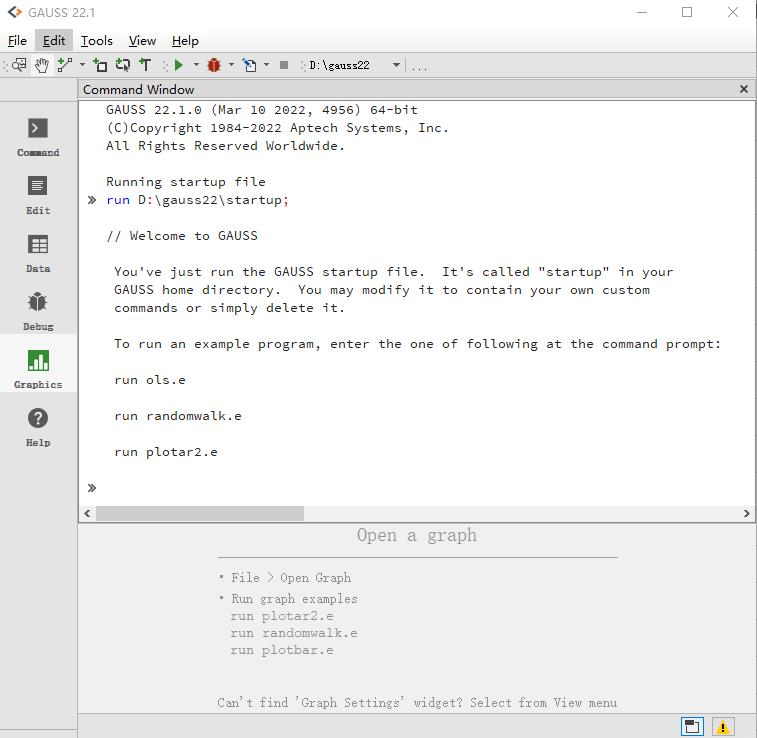Click the 'Open a graph' heading

pyautogui.click(x=417, y=535)
